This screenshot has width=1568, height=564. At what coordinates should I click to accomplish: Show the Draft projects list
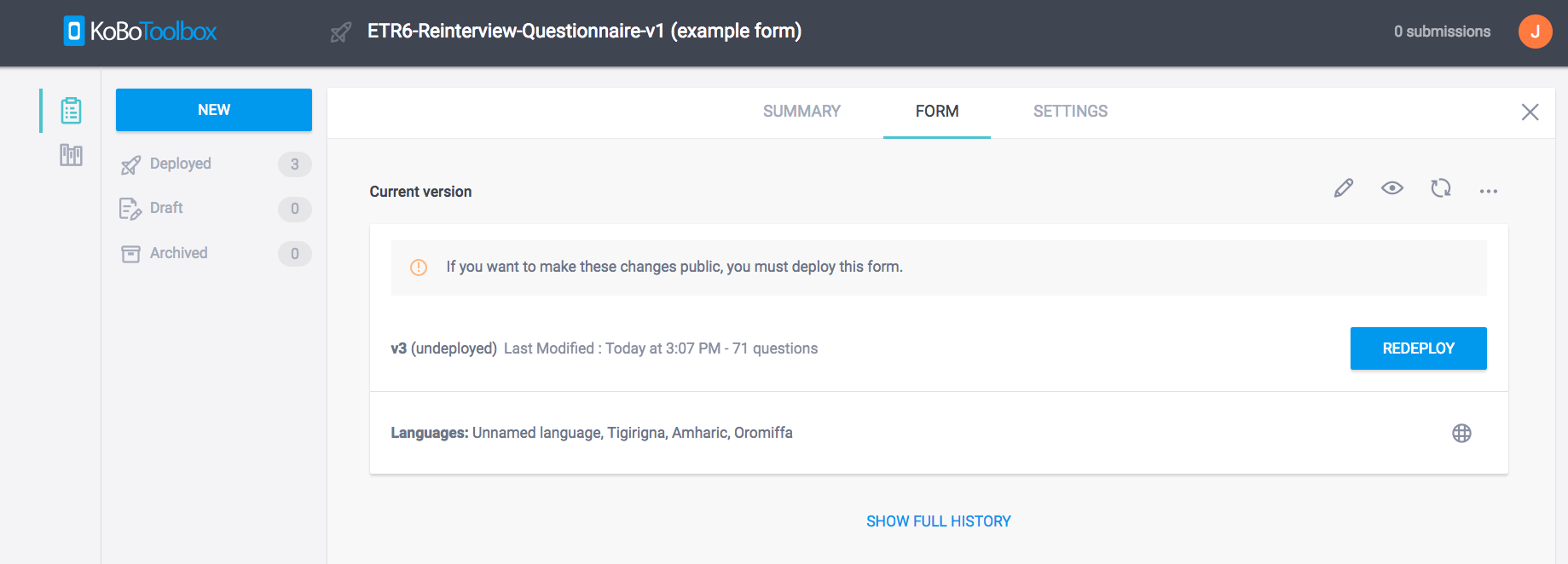tap(166, 208)
